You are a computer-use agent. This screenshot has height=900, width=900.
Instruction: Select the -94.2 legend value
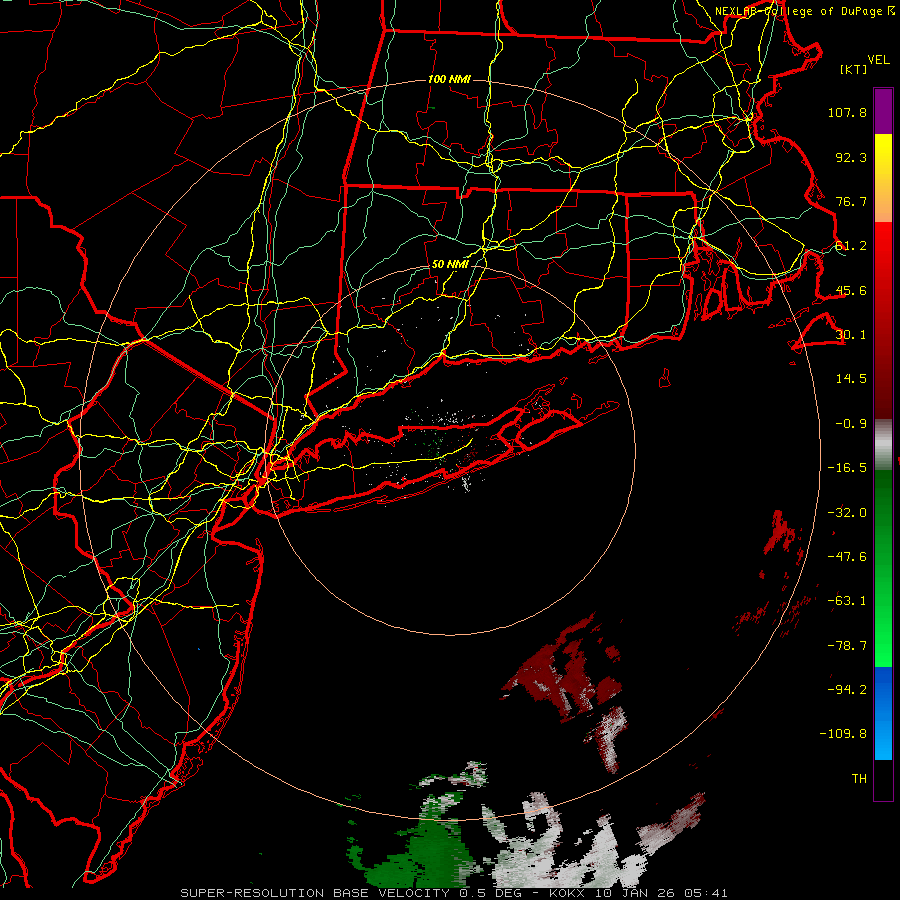[x=847, y=689]
